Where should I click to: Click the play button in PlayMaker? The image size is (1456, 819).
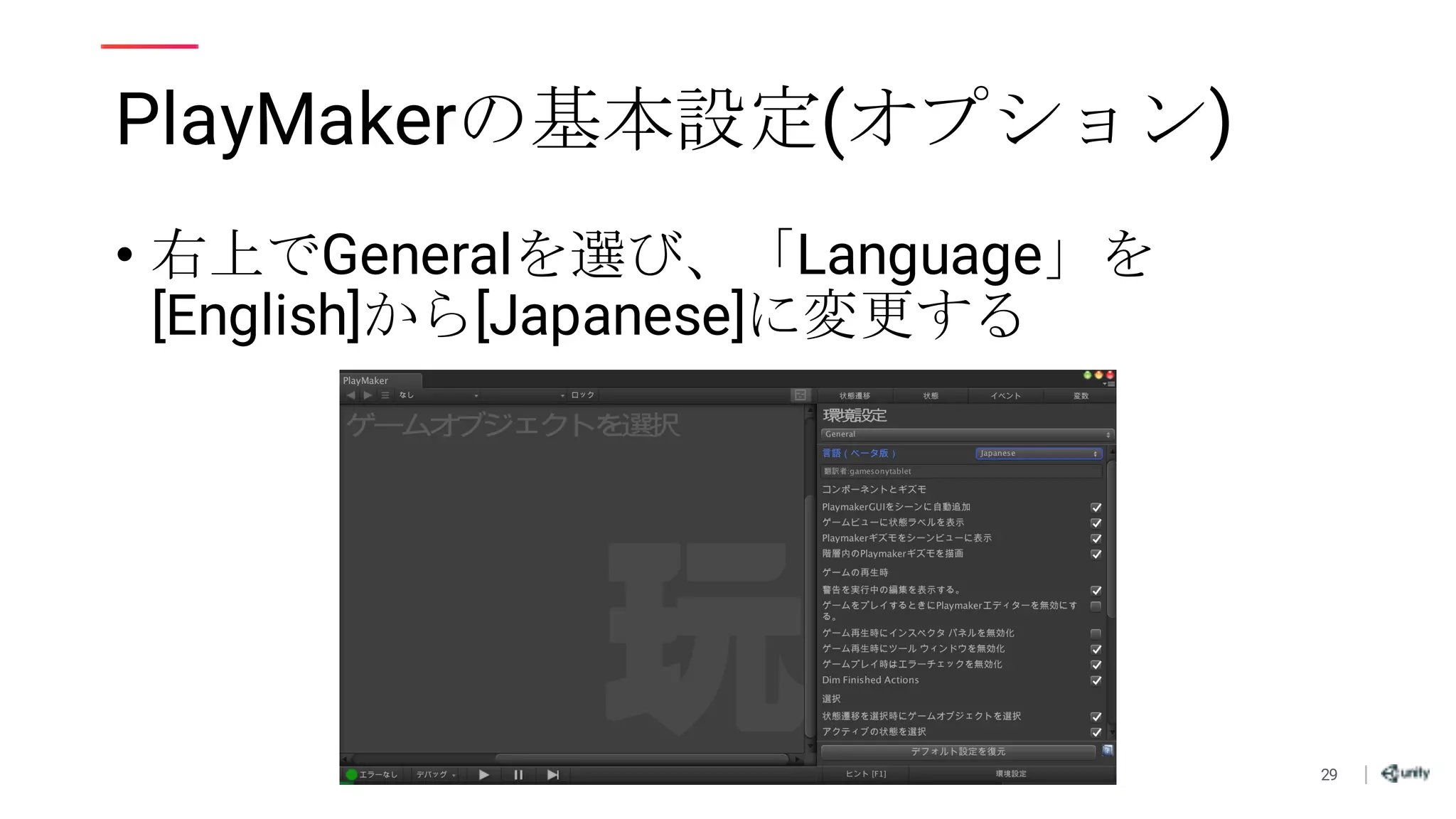(483, 775)
